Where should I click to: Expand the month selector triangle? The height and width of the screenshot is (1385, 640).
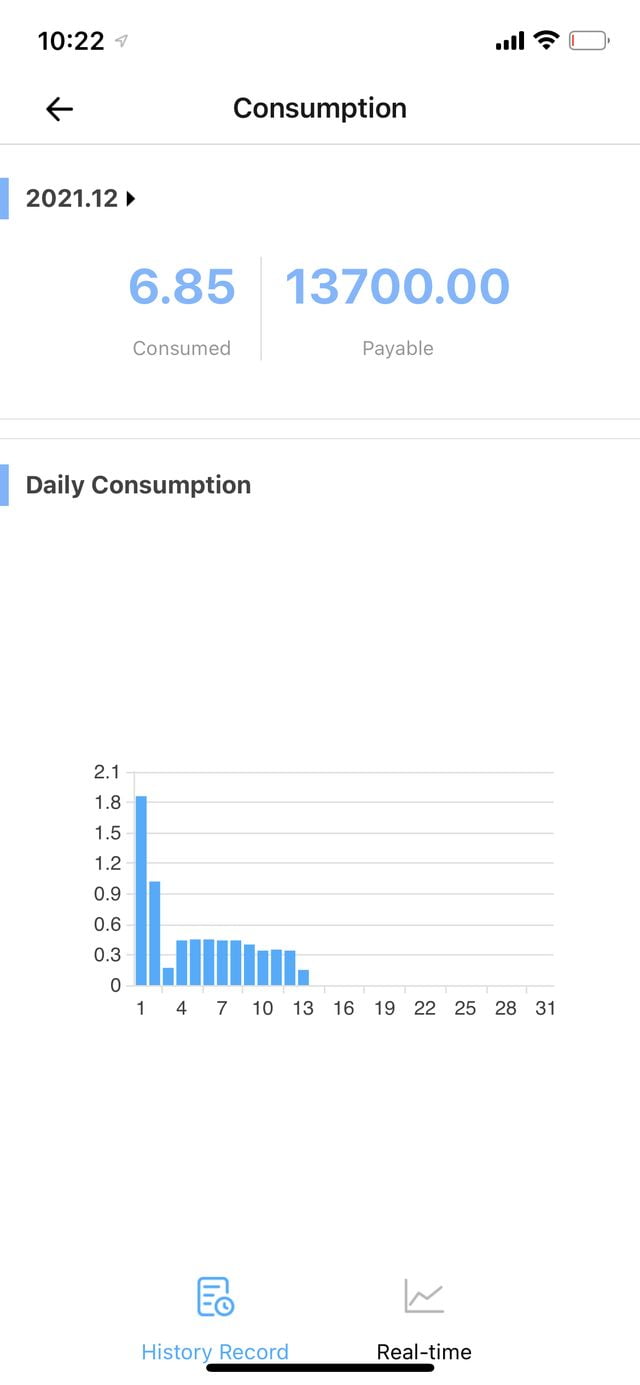point(131,199)
